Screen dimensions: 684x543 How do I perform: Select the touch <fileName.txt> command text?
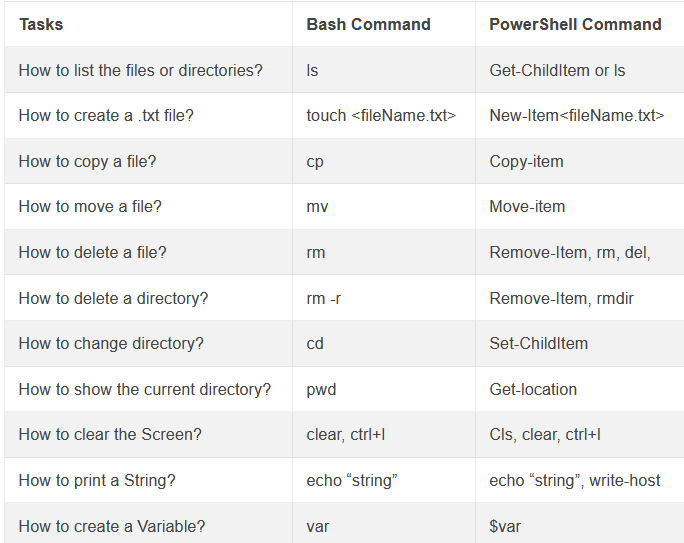381,116
